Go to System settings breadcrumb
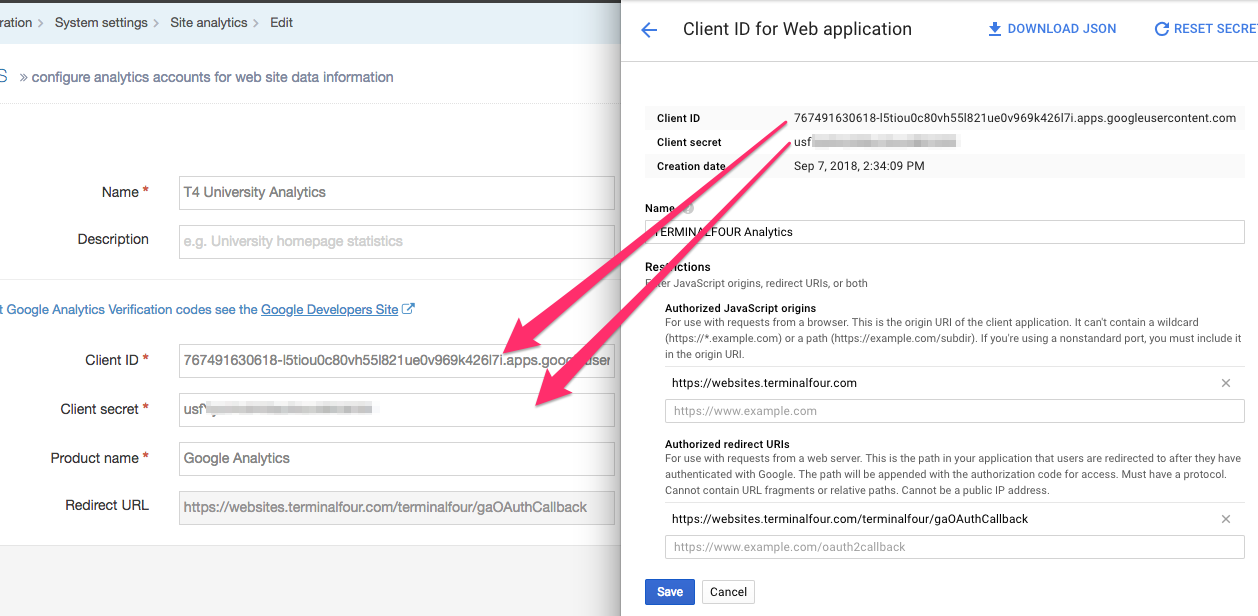This screenshot has width=1258, height=616. point(101,22)
